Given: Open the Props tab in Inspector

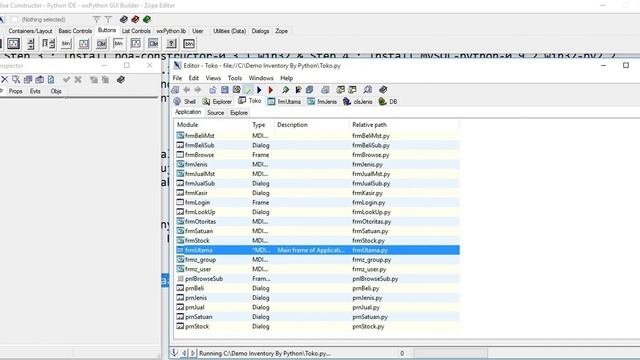Looking at the screenshot, I should [16, 91].
